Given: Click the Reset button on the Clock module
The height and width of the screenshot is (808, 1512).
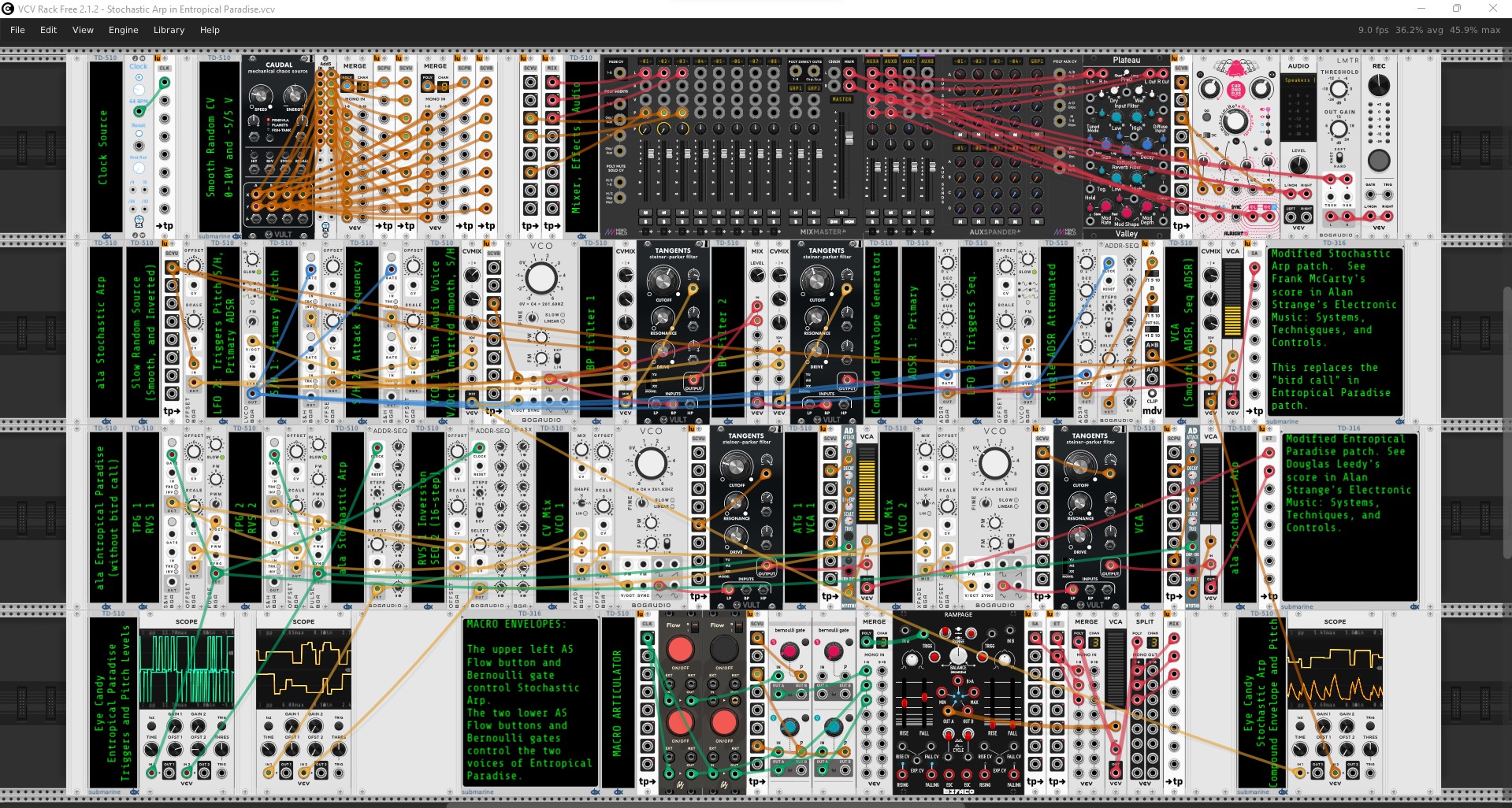Looking at the screenshot, I should tap(139, 134).
